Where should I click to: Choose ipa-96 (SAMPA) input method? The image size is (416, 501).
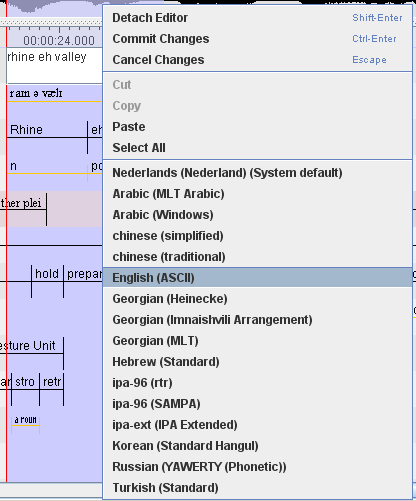(257, 404)
